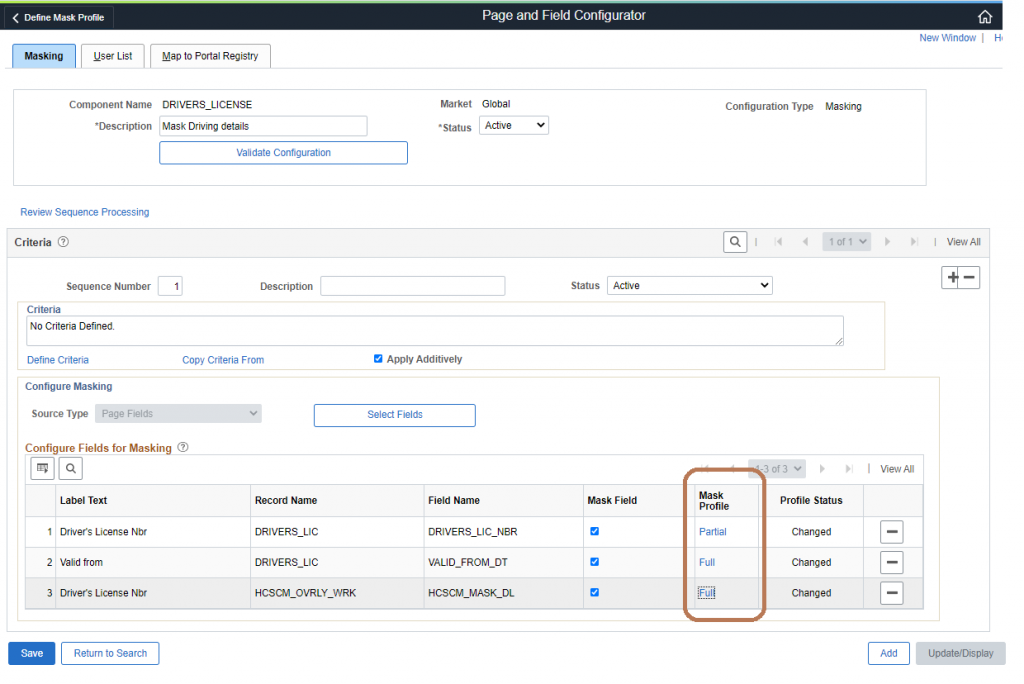Go to next Criteria row arrow
Viewport: 1024px width, 684px height.
pos(887,242)
